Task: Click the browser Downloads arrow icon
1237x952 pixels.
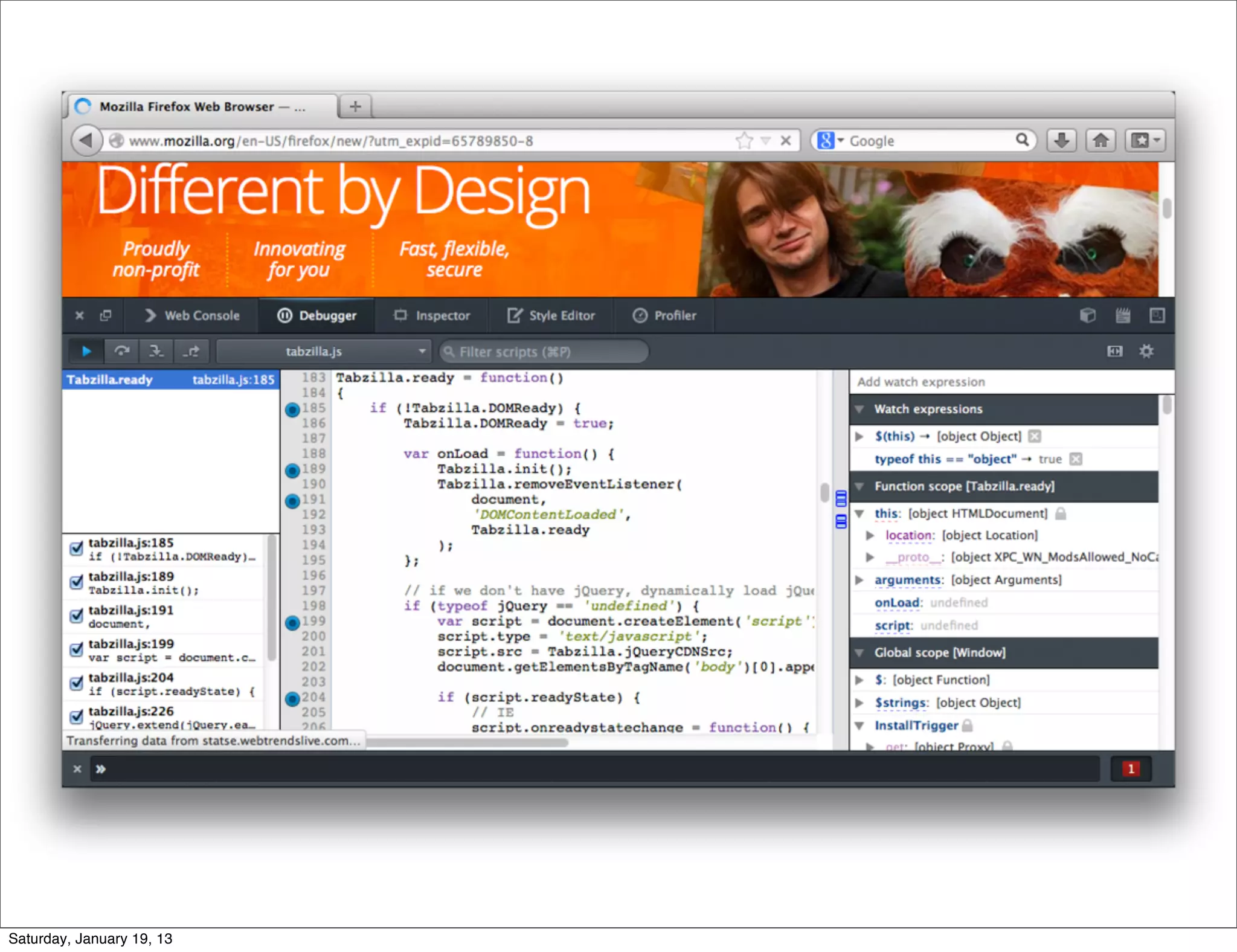Action: tap(1061, 141)
